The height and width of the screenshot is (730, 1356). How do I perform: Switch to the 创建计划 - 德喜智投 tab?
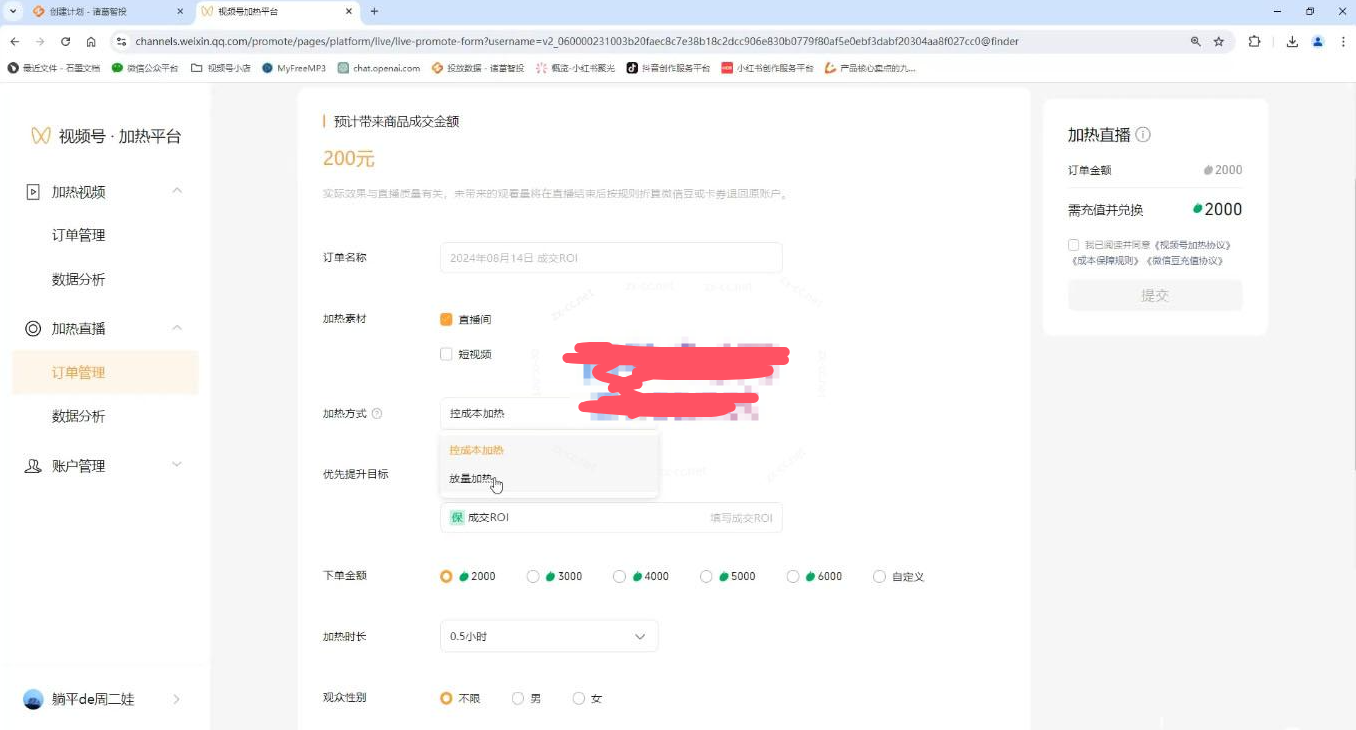[x=109, y=12]
